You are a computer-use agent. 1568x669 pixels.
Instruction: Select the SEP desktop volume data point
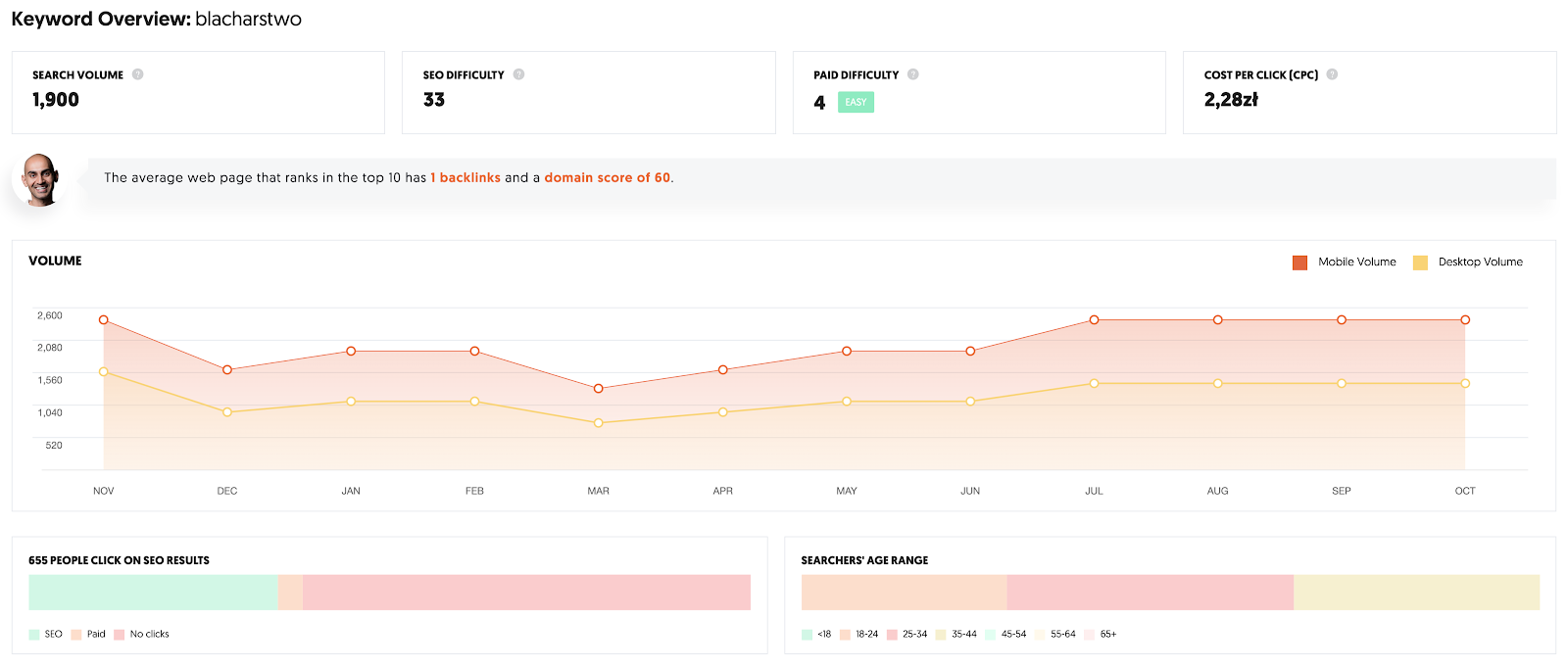1342,384
